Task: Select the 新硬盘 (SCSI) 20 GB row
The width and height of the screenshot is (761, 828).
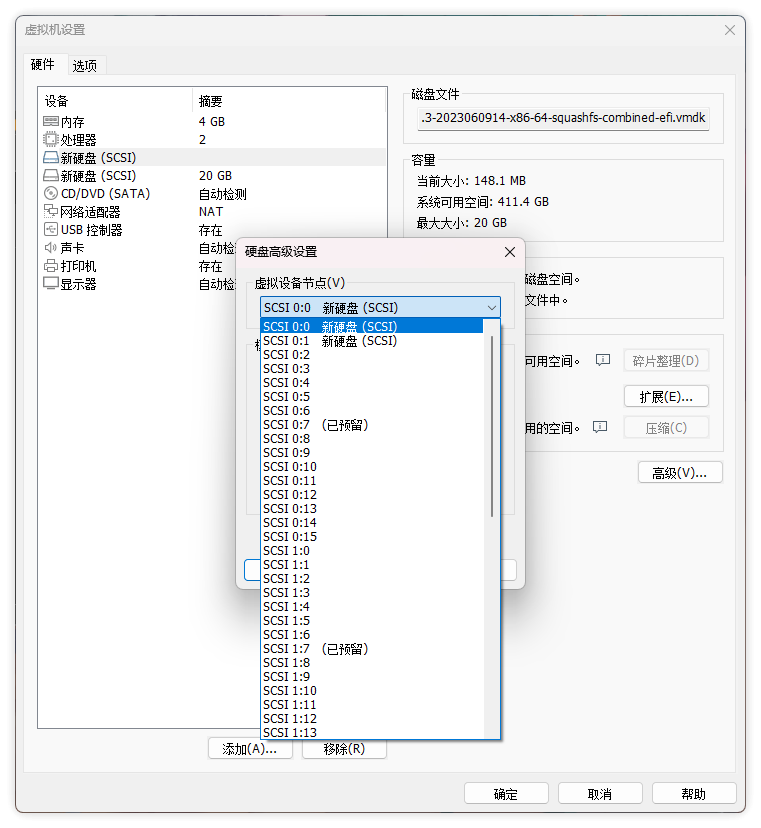Action: (212, 175)
